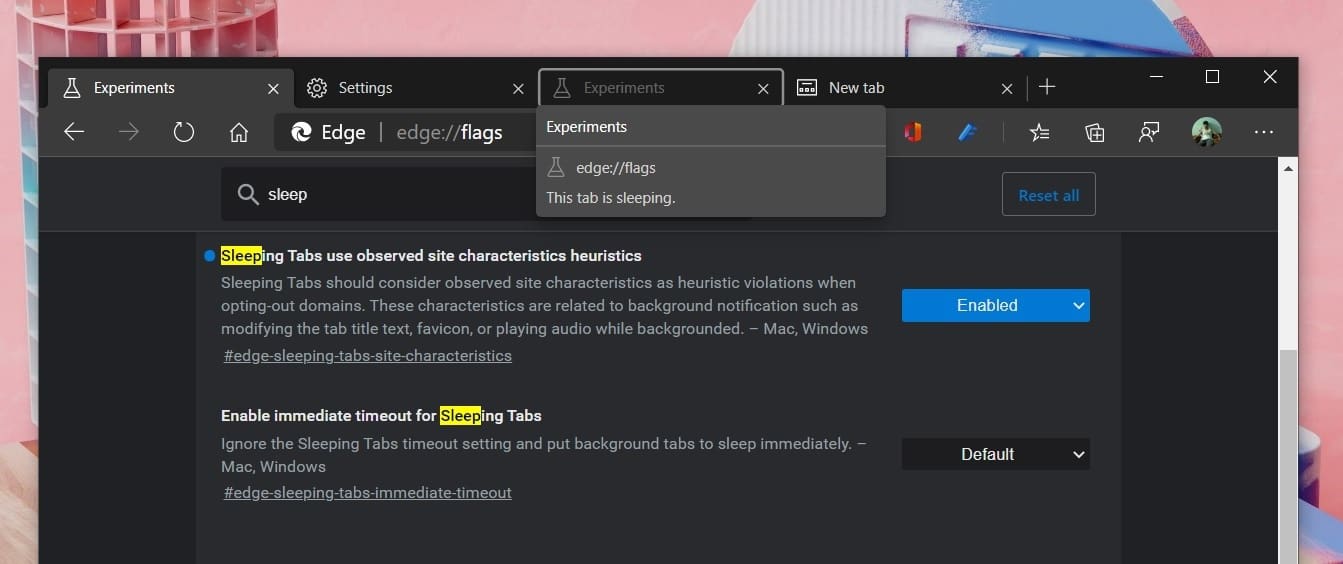Reload the page with the refresh icon
1343x564 pixels.
pos(183,132)
